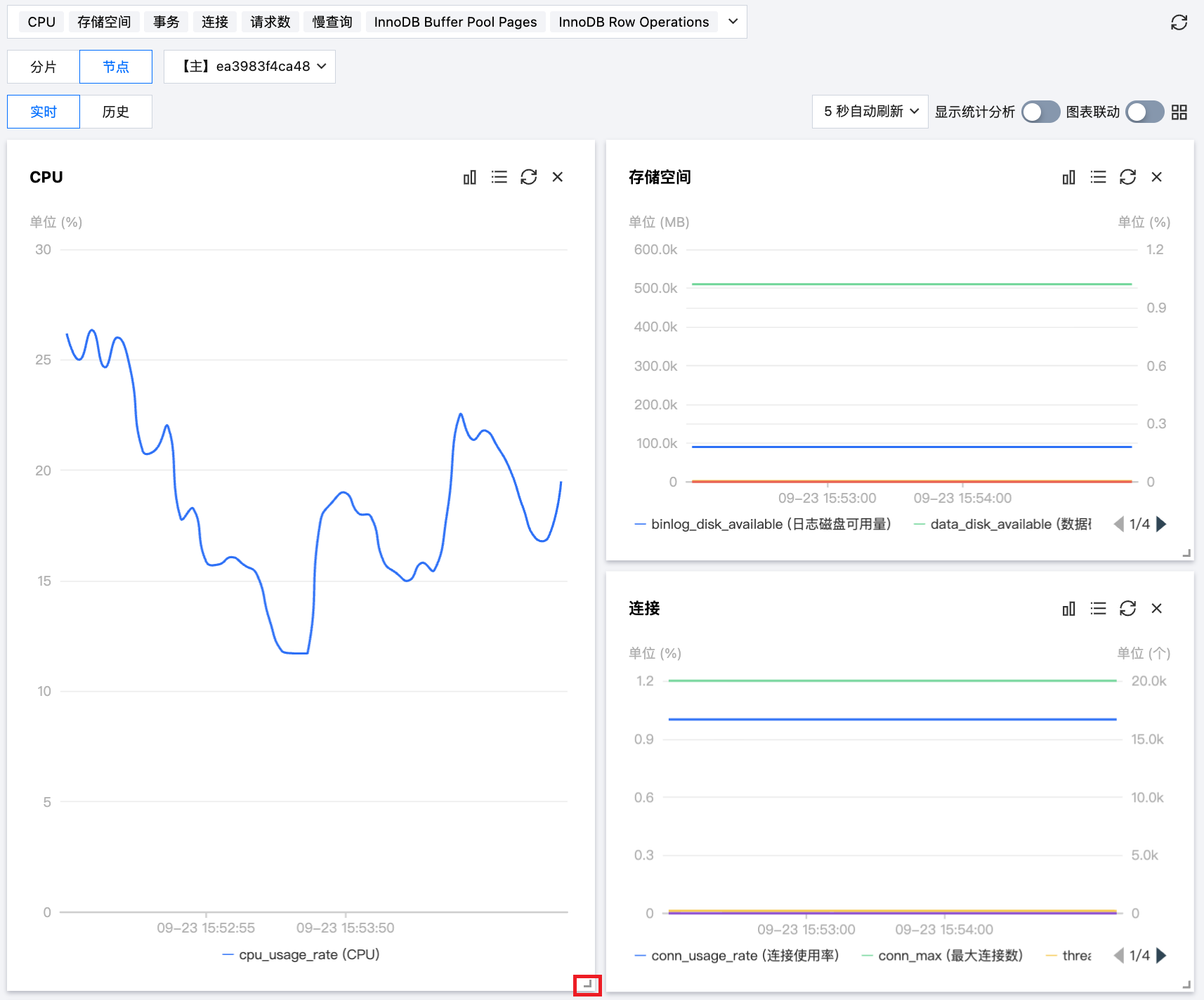Screen dimensions: 1204x1000
Task: Click the InnoDB Buffer Pool Pages tag
Action: point(455,22)
